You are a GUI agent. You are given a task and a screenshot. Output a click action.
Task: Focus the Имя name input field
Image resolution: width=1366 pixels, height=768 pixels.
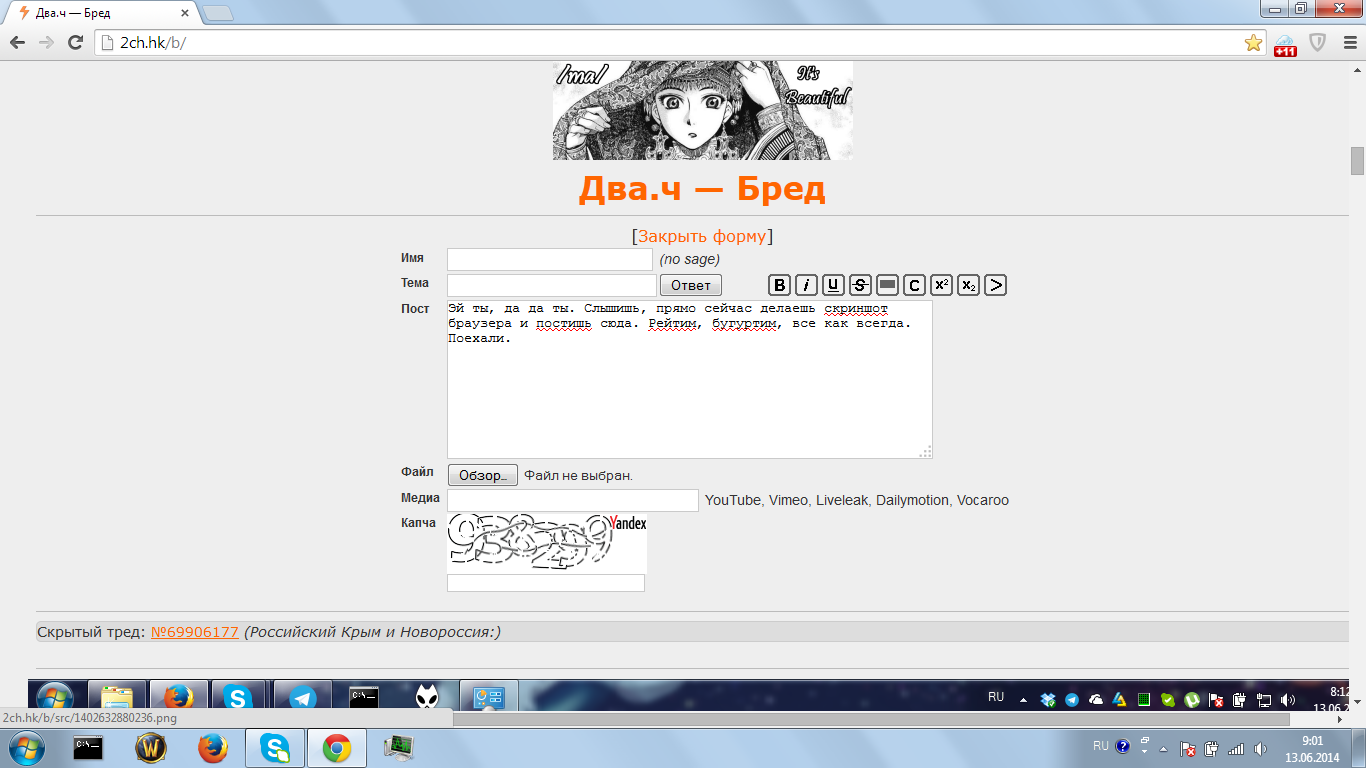550,260
